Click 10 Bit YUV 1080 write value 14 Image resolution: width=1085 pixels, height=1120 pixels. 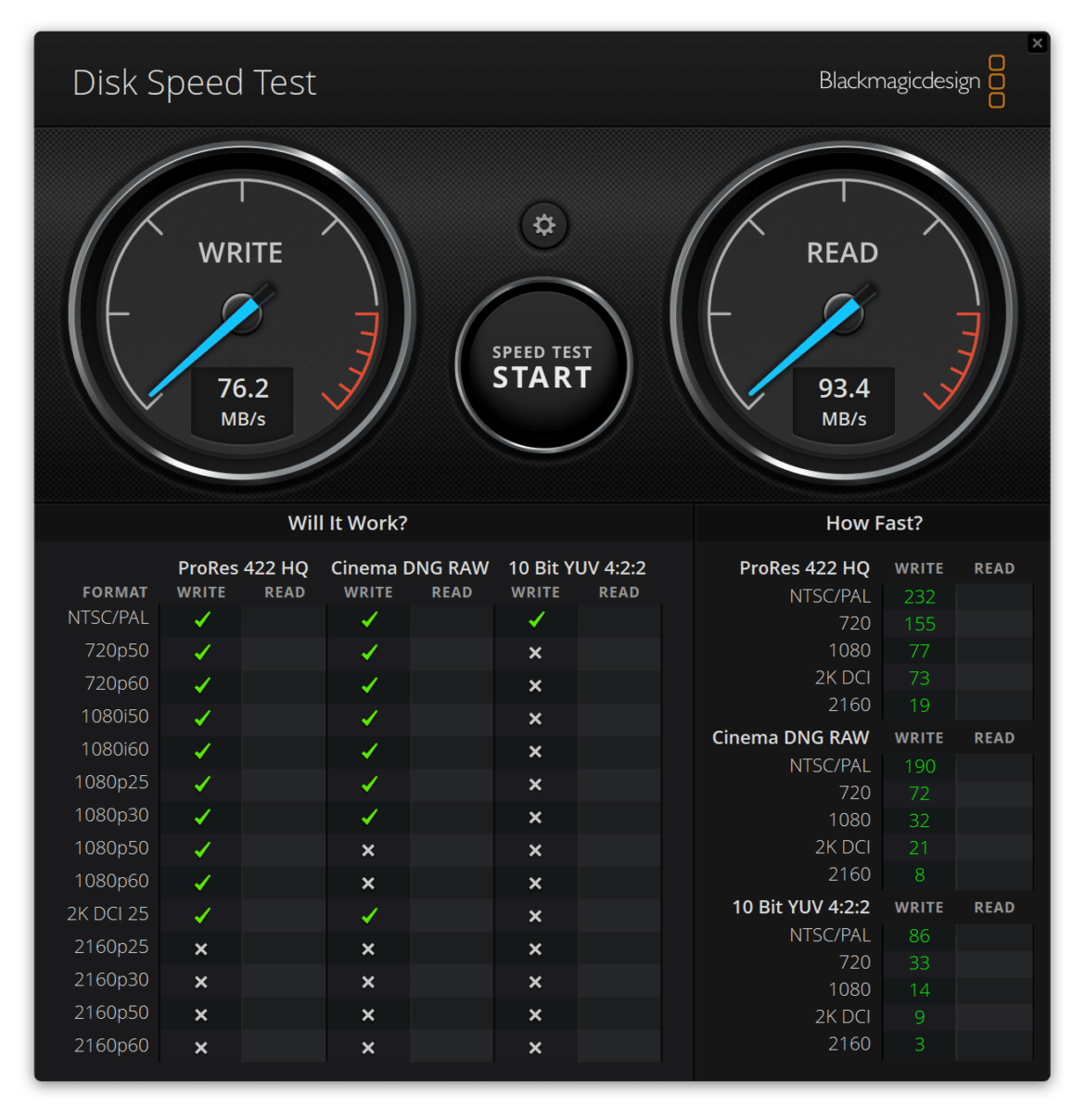[919, 990]
